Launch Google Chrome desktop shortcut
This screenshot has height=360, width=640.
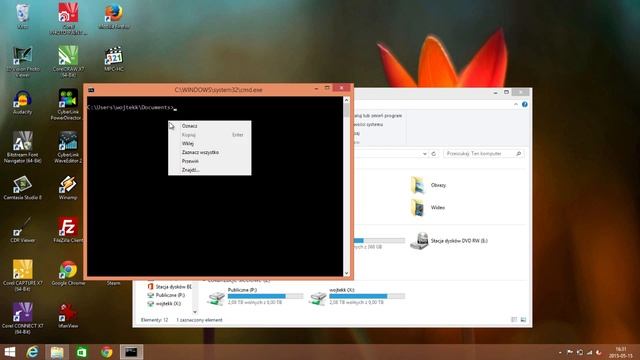(x=68, y=273)
